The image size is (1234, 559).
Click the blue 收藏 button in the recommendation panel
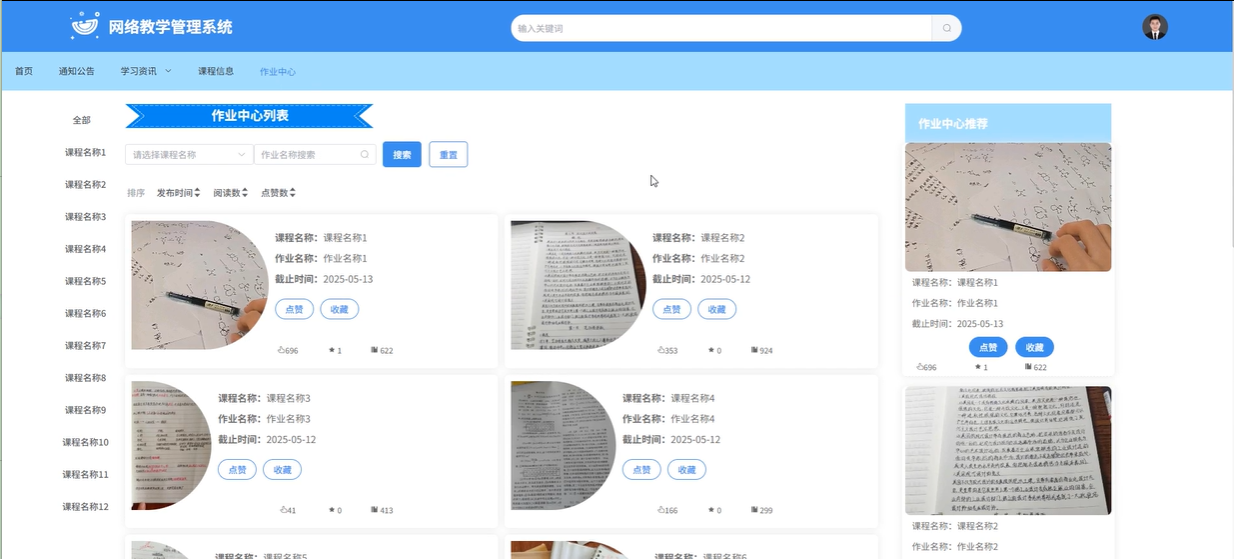(1034, 347)
